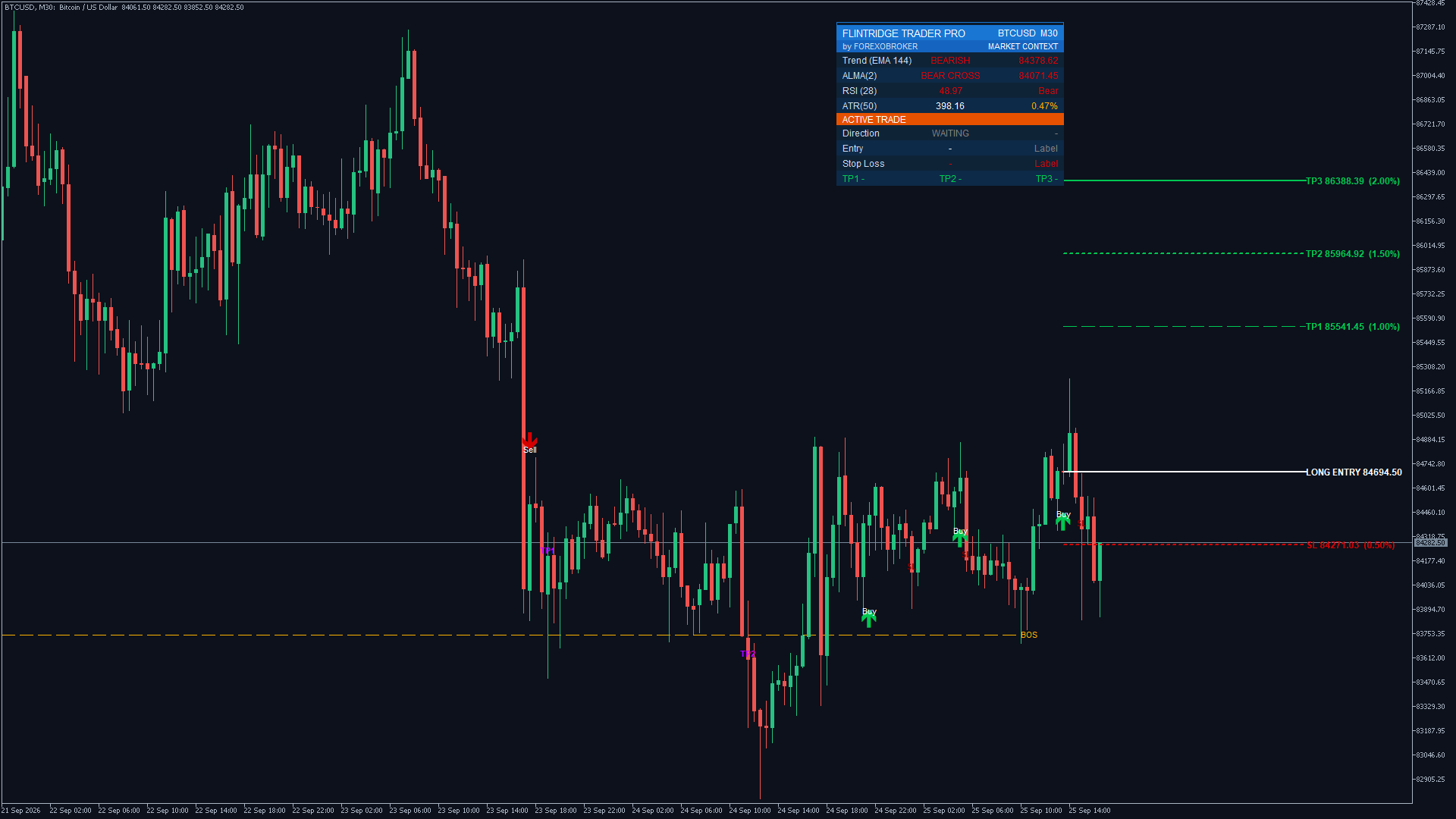Click the ACTIVE TRADE orange header bar
This screenshot has height=819, width=1456.
[950, 120]
